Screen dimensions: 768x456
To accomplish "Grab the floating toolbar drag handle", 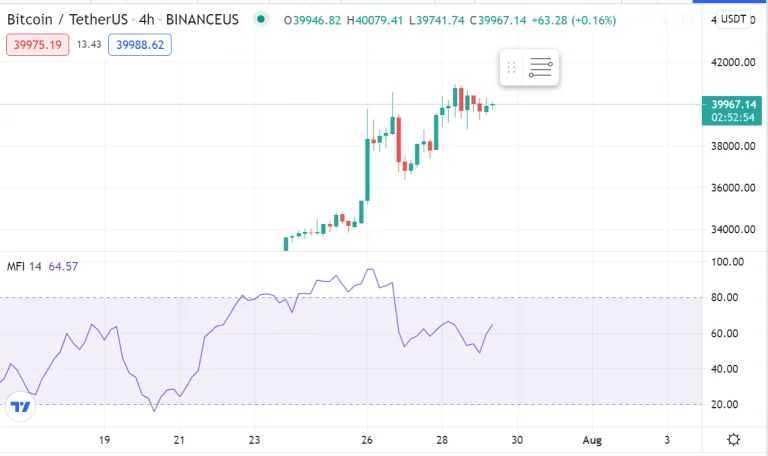I will point(511,68).
